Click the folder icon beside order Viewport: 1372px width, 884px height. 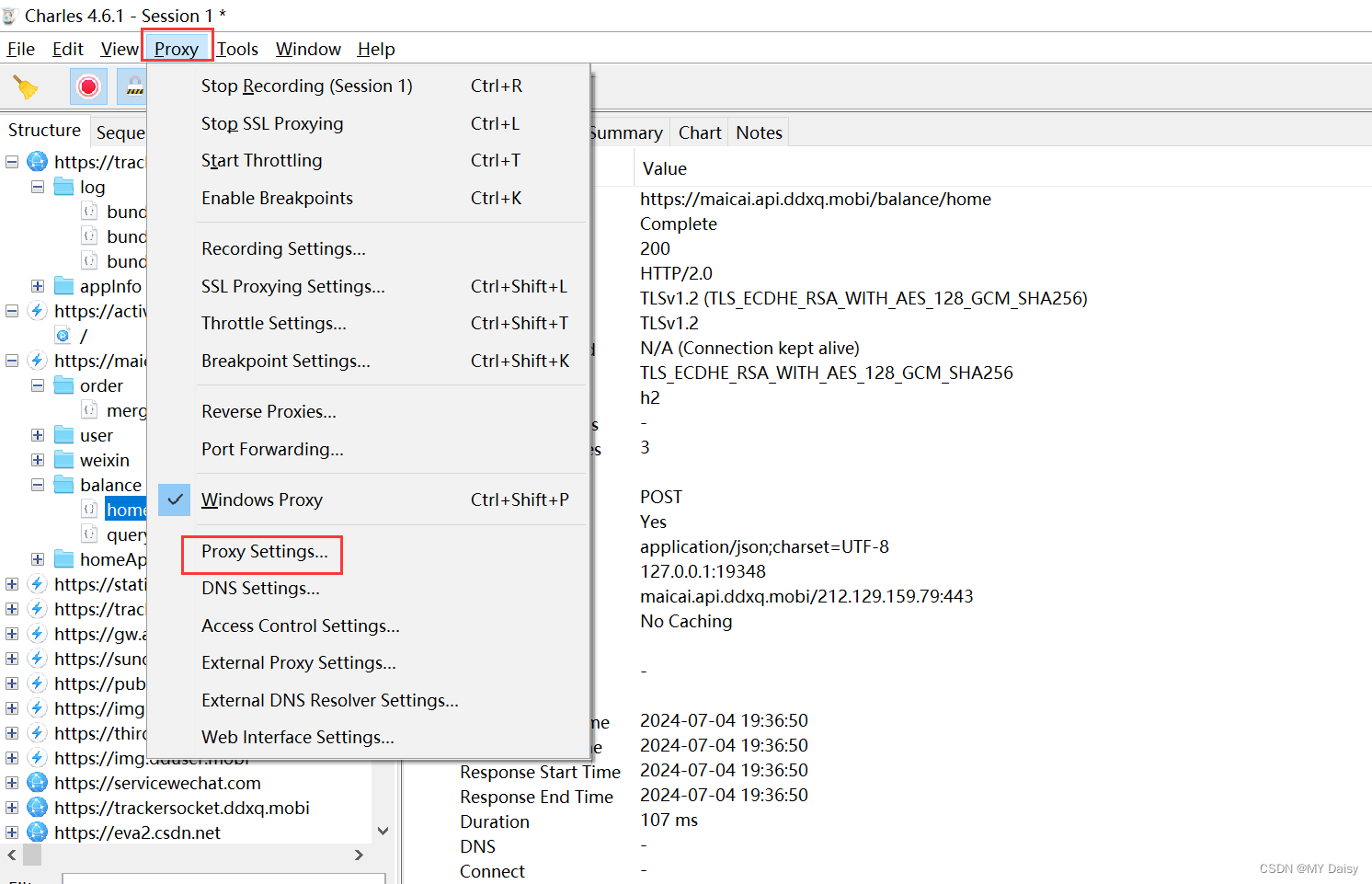(x=63, y=385)
